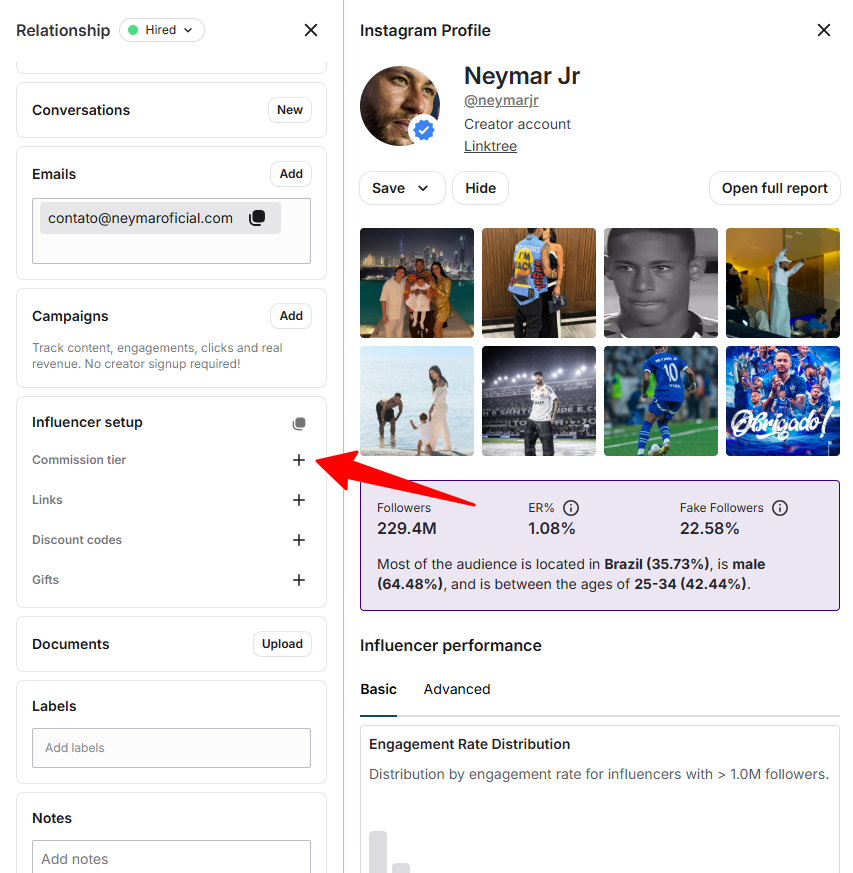Viewport: 853px width, 873px height.
Task: Add Discount codes with plus icon
Action: point(299,540)
